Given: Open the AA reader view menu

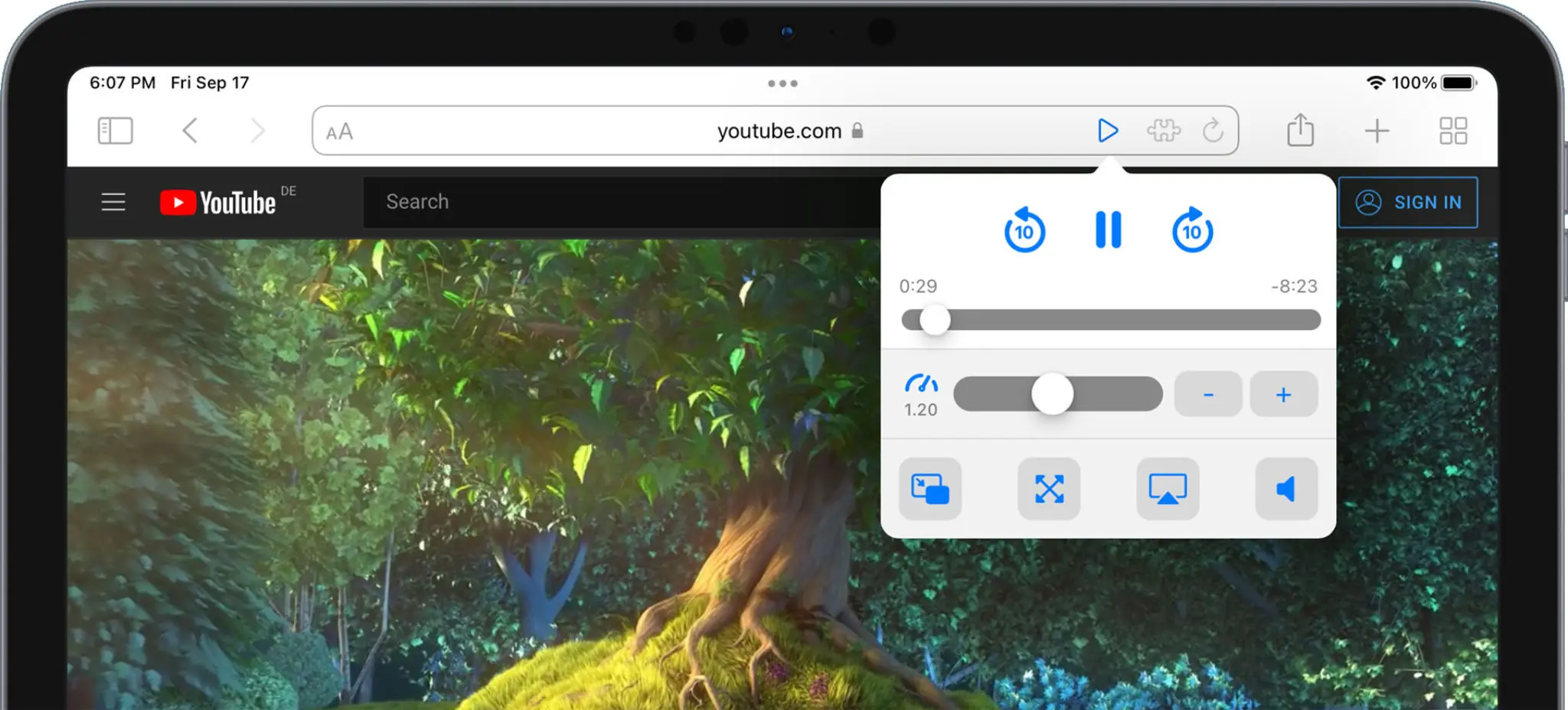Looking at the screenshot, I should (339, 132).
